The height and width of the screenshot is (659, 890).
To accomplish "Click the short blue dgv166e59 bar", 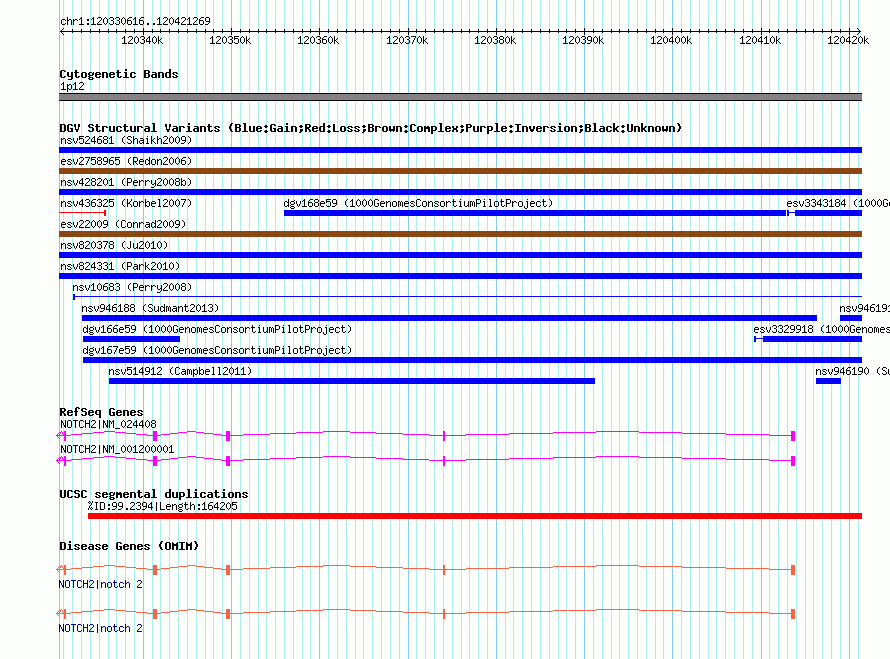I will [x=132, y=339].
